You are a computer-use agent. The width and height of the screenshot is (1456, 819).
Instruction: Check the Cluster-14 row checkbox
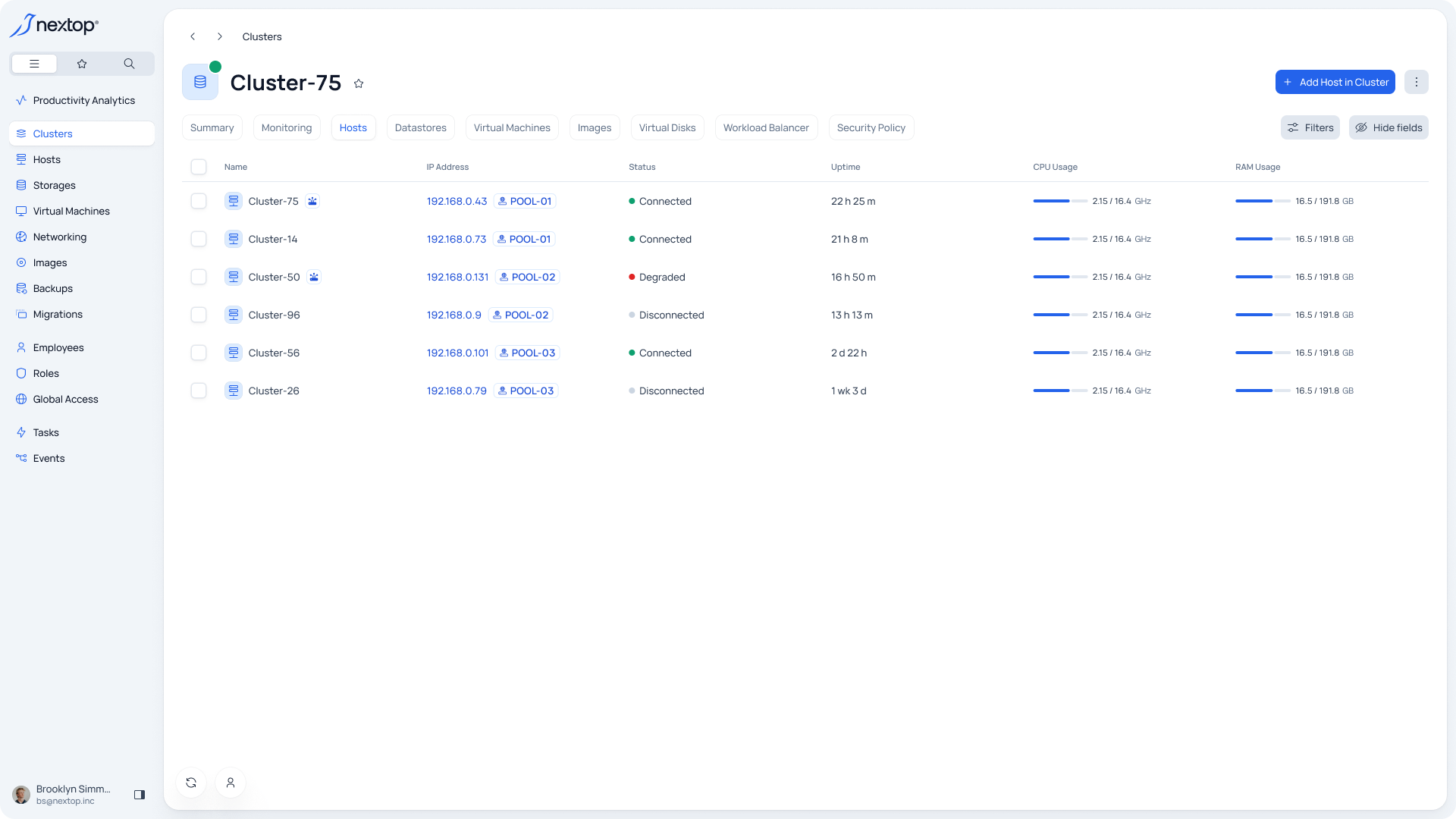199,239
